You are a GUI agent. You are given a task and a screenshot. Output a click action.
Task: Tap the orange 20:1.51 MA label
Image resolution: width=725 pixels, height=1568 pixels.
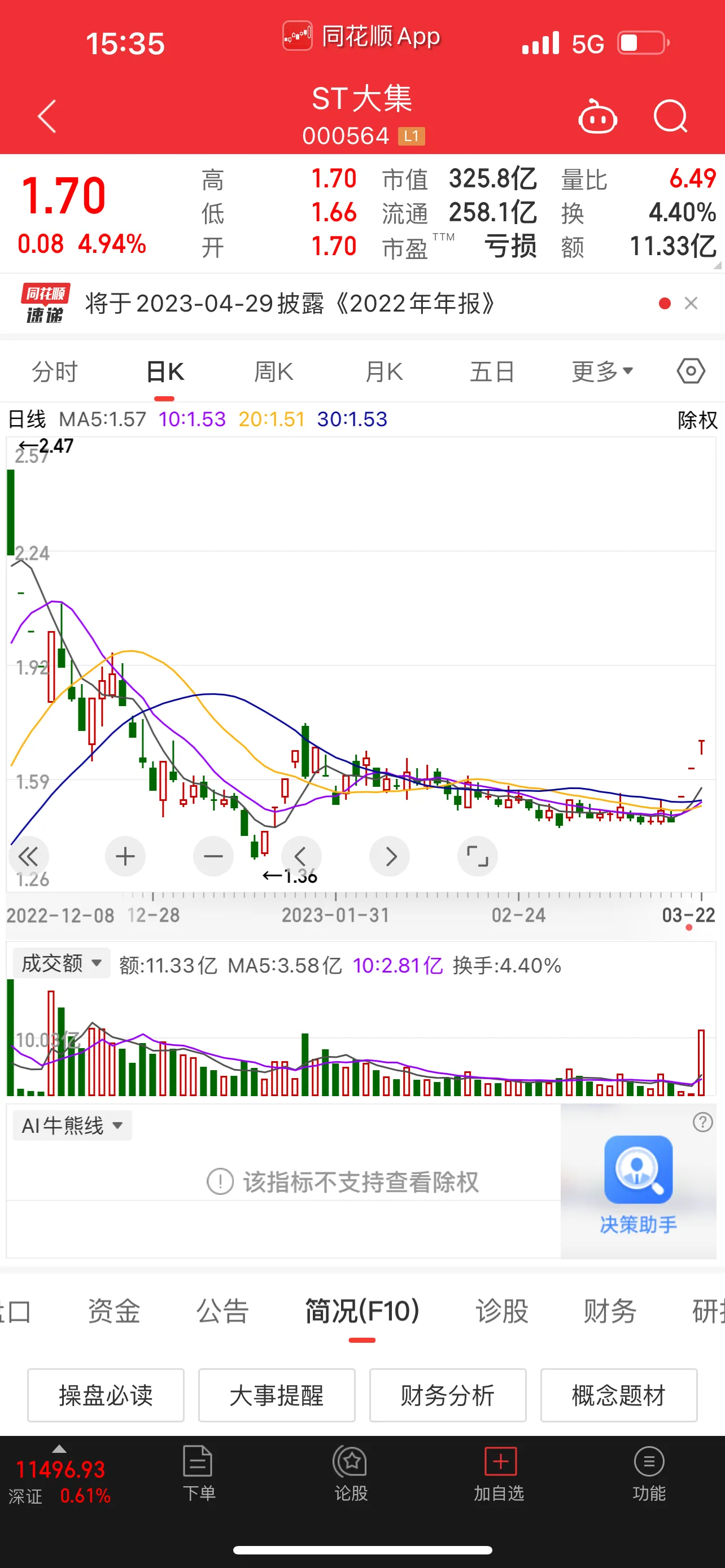(272, 419)
